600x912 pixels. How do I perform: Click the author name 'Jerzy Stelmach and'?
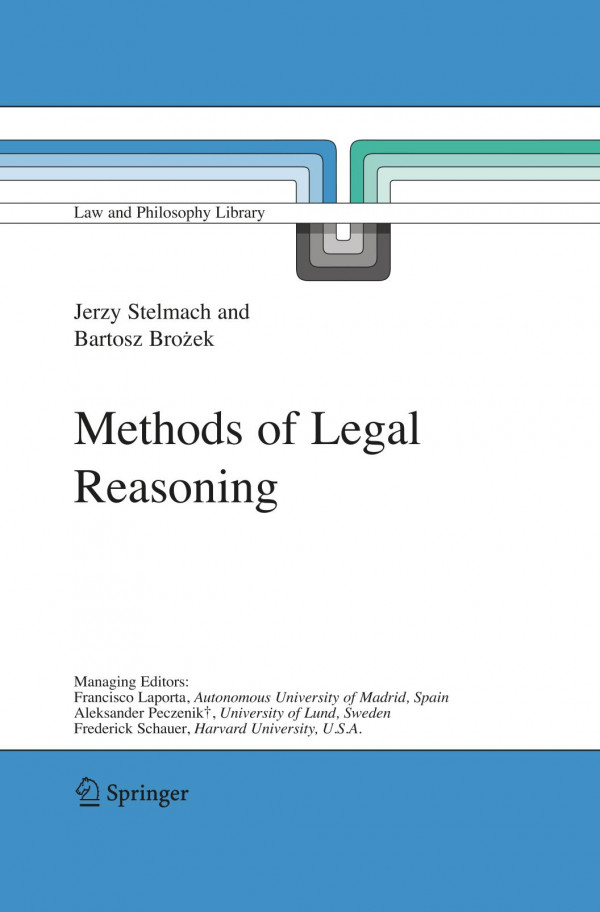pos(162,312)
